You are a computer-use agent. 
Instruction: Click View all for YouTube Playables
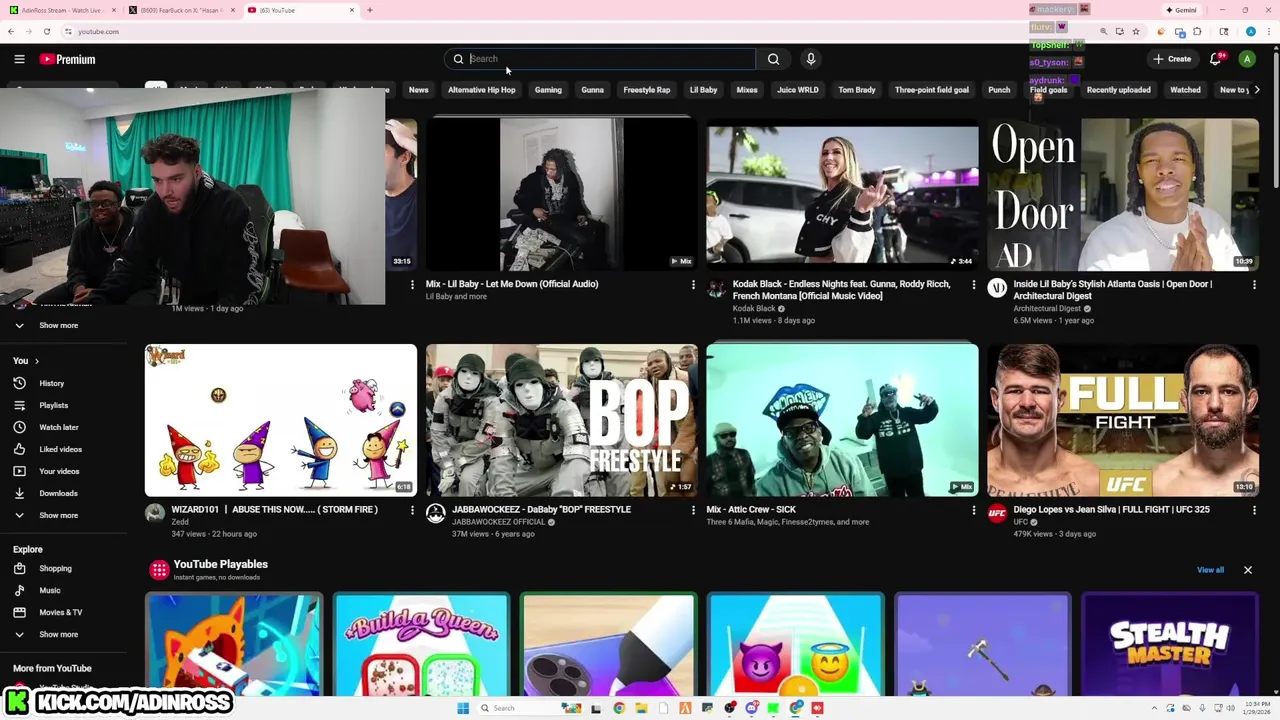[x=1210, y=570]
